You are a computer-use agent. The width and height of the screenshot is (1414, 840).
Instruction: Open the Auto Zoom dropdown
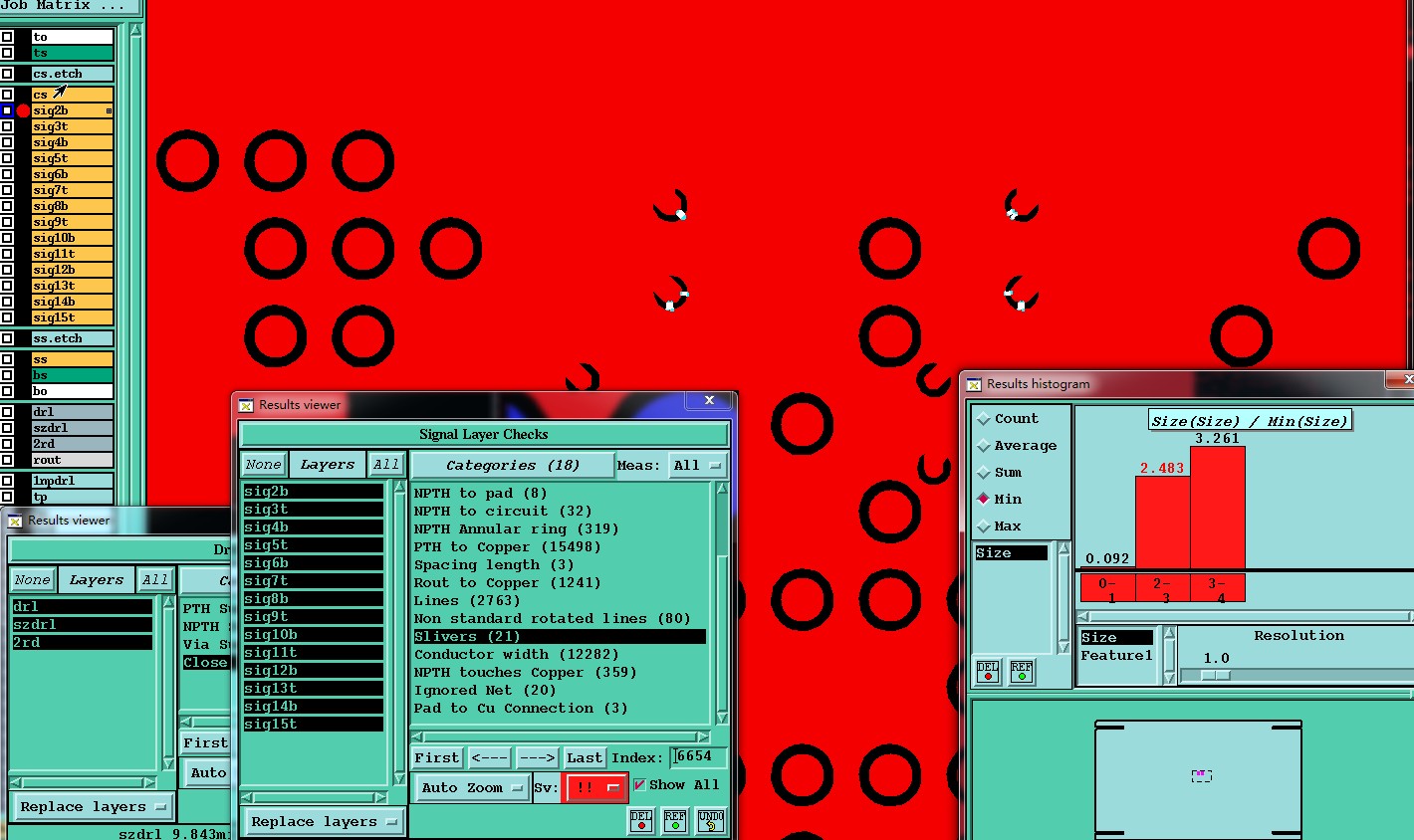(x=472, y=787)
